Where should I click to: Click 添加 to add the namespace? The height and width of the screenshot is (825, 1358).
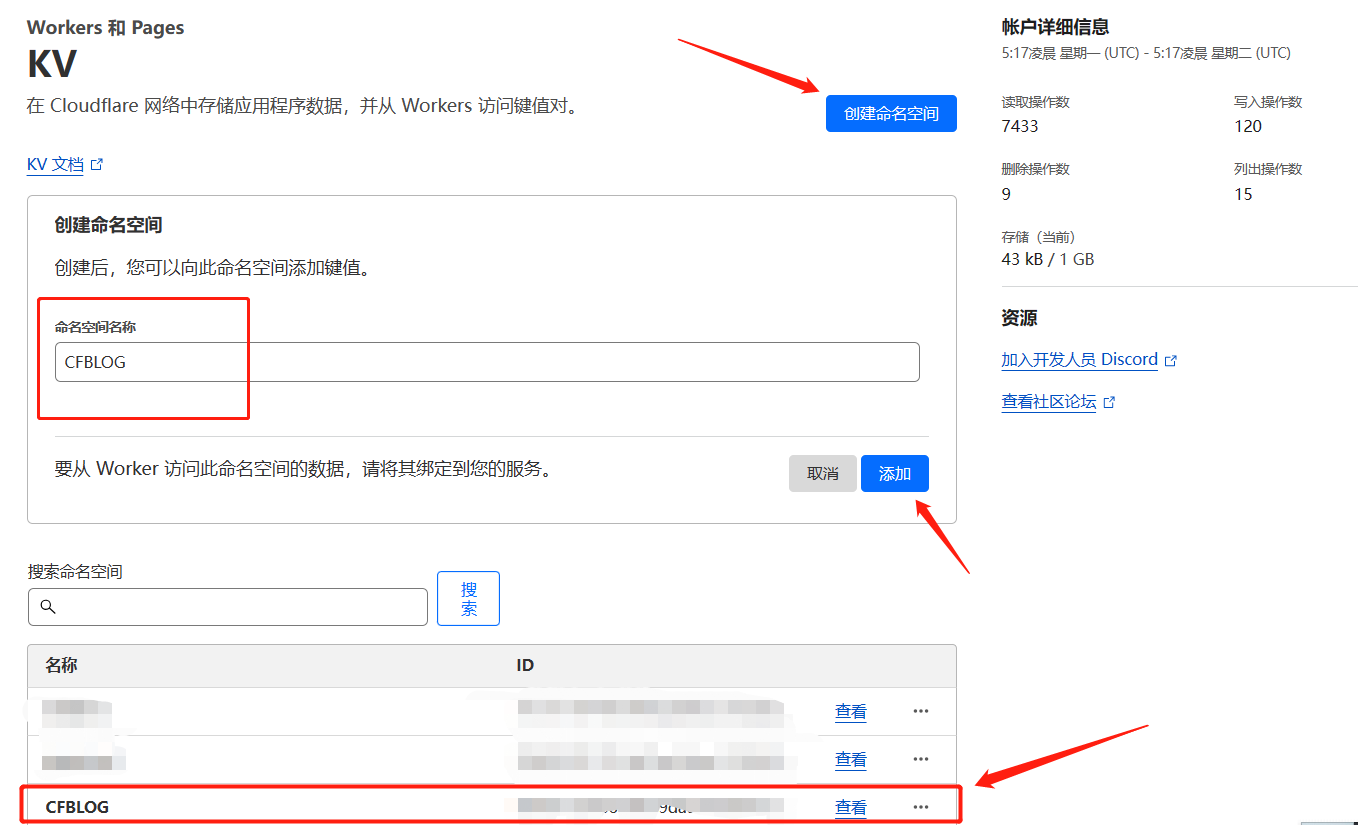894,474
